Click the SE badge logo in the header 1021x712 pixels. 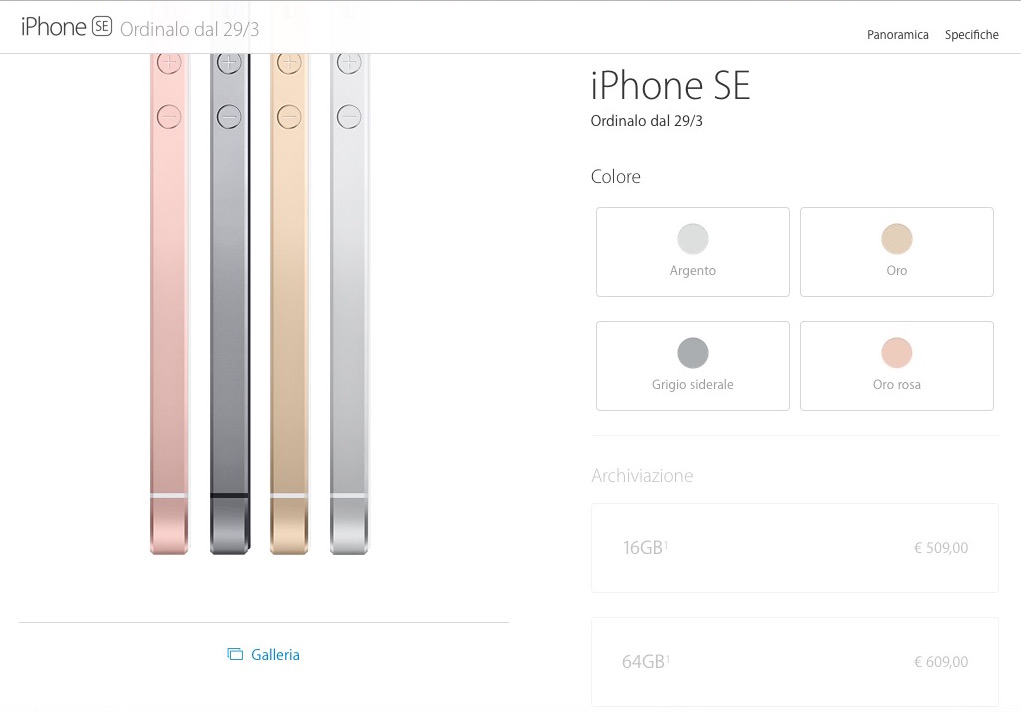point(102,27)
